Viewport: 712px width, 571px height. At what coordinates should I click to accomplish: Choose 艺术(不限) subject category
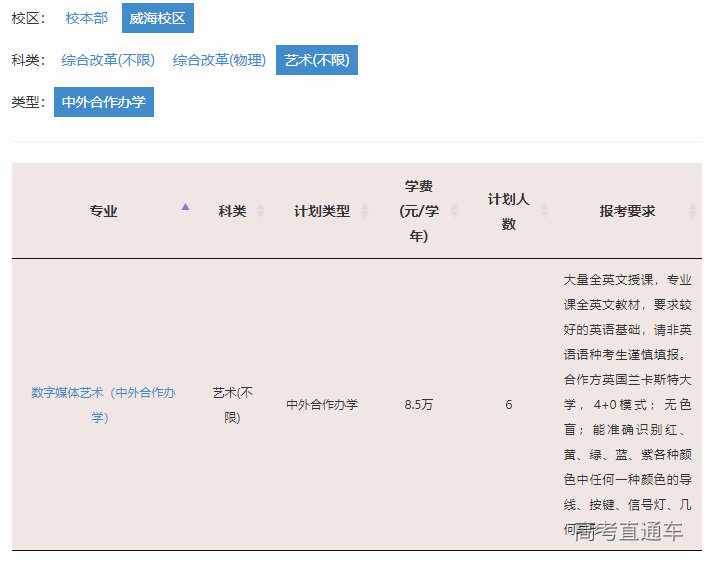pyautogui.click(x=317, y=60)
